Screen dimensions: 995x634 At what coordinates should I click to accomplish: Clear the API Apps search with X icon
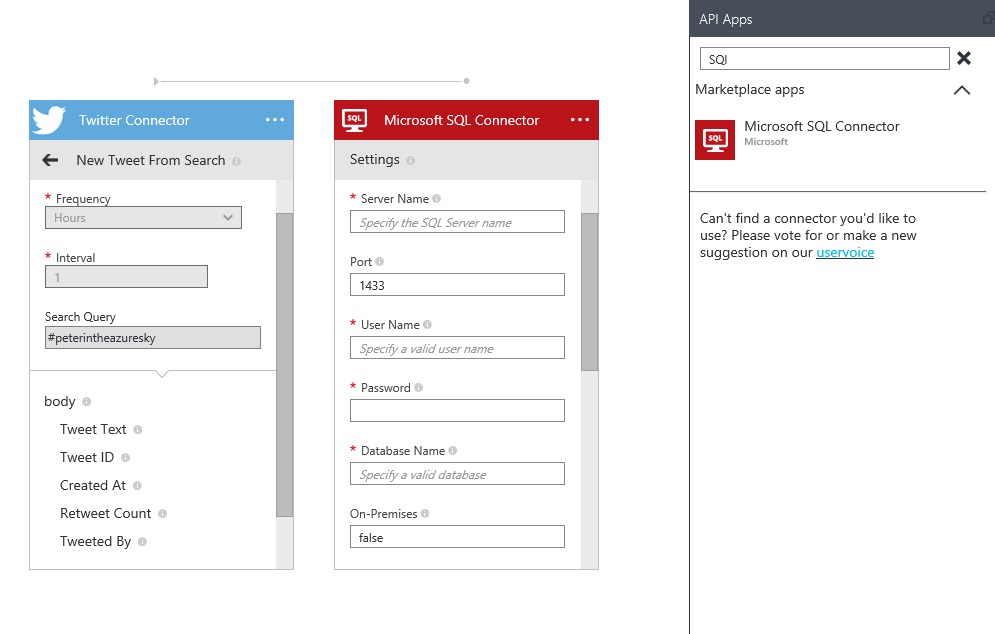964,59
